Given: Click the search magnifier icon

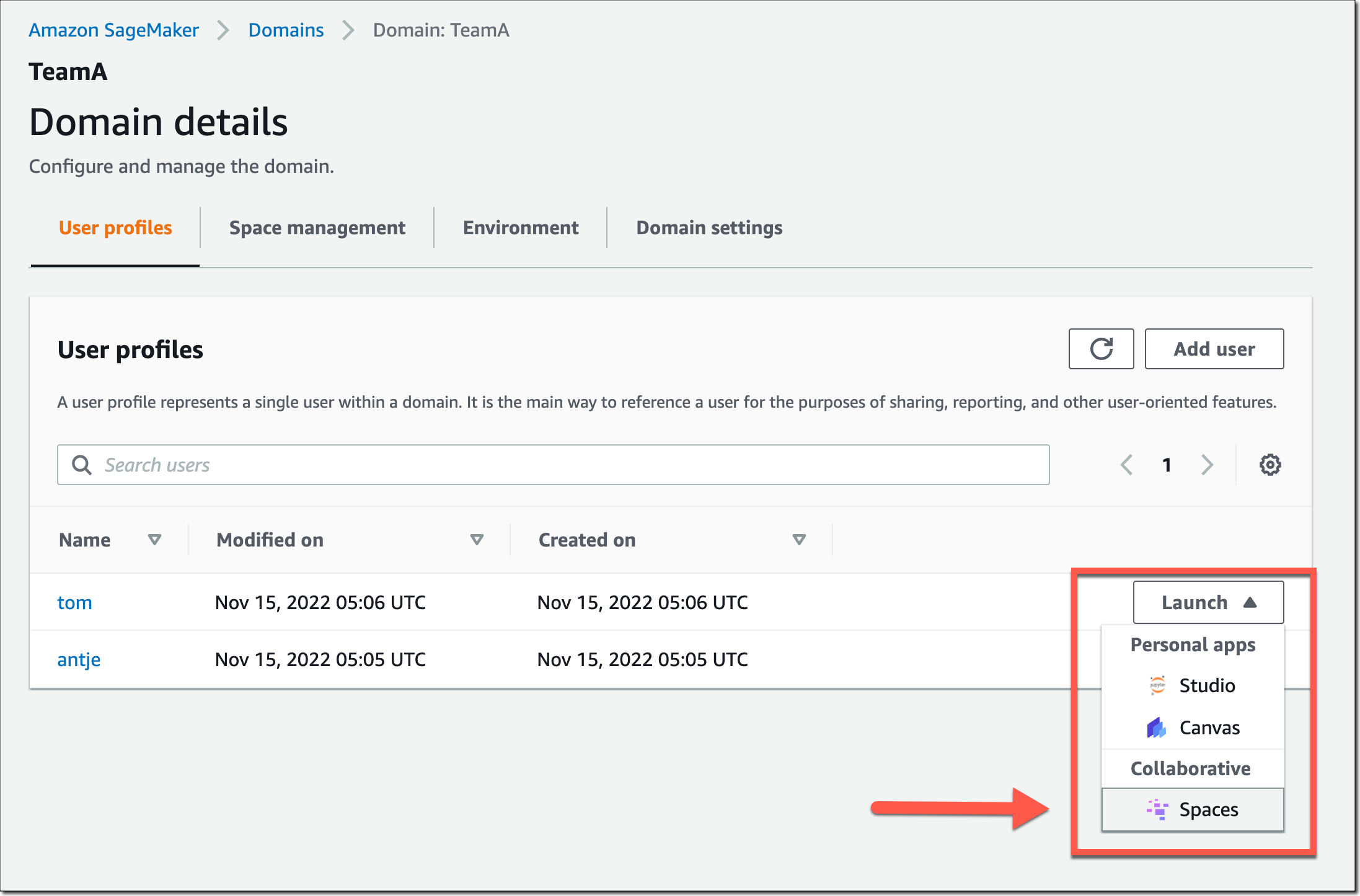Looking at the screenshot, I should [82, 465].
